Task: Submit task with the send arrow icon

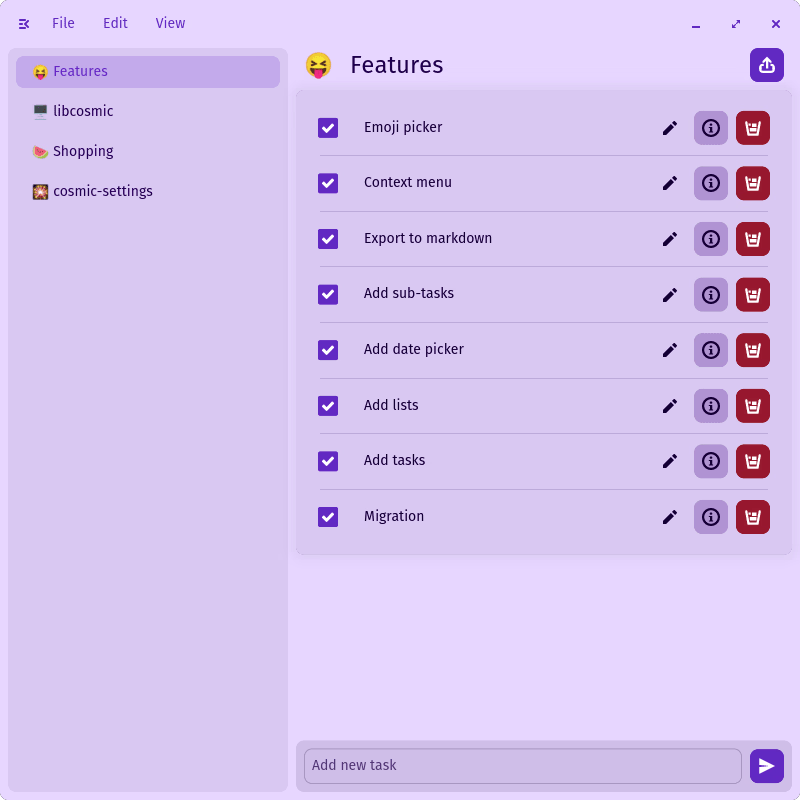Action: pyautogui.click(x=767, y=765)
